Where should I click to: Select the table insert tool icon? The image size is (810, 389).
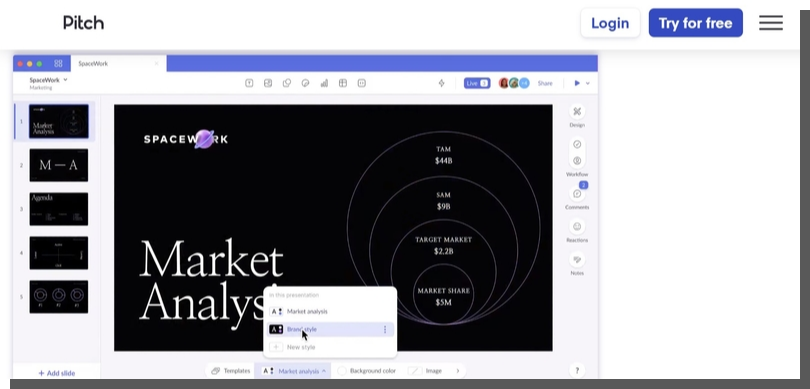[342, 83]
